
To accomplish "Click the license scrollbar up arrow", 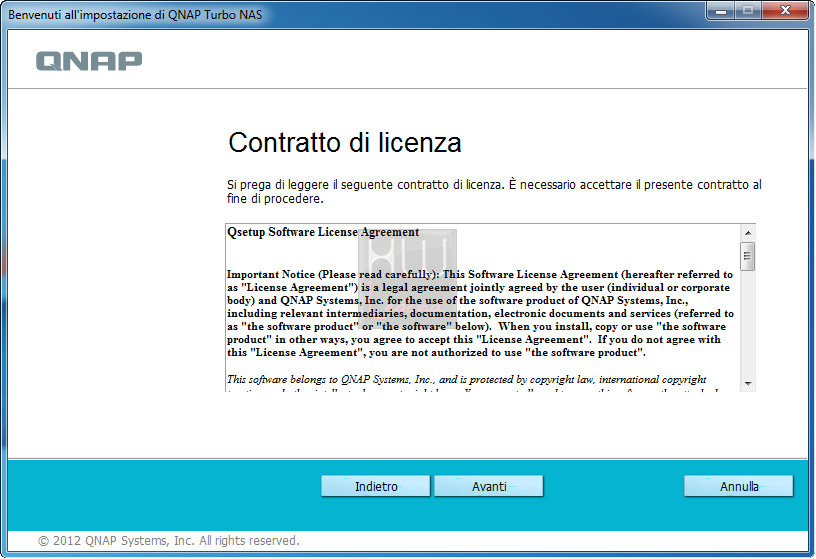I will pos(748,233).
